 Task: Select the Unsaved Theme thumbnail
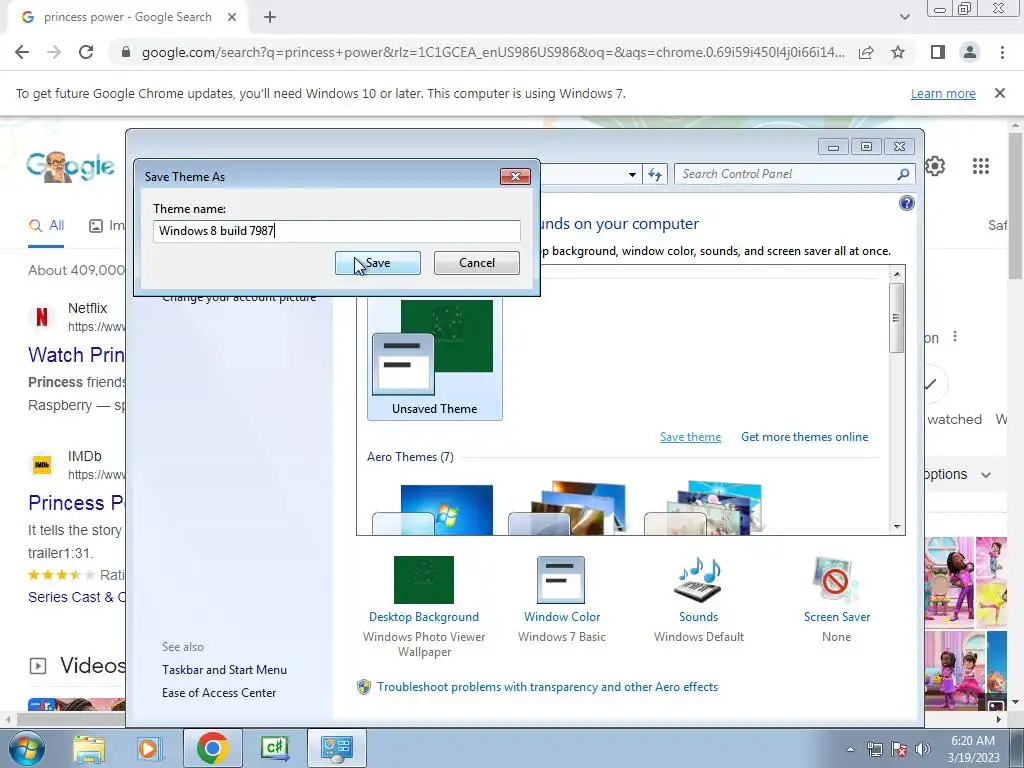coord(434,358)
